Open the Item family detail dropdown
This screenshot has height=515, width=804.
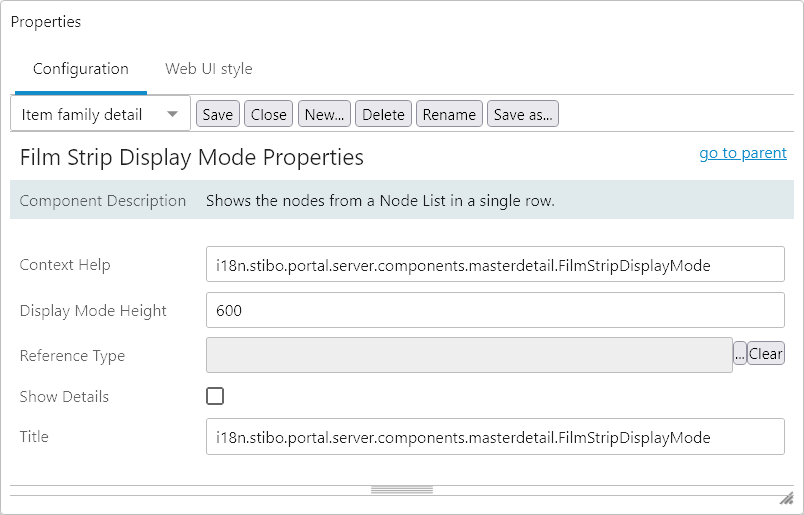(x=100, y=114)
